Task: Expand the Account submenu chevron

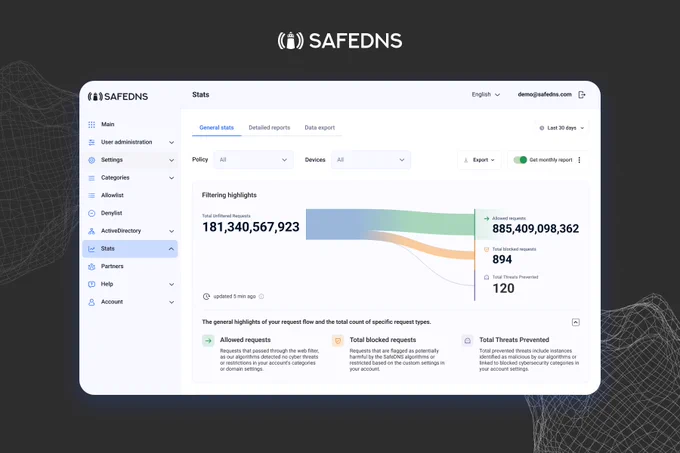Action: tap(172, 303)
